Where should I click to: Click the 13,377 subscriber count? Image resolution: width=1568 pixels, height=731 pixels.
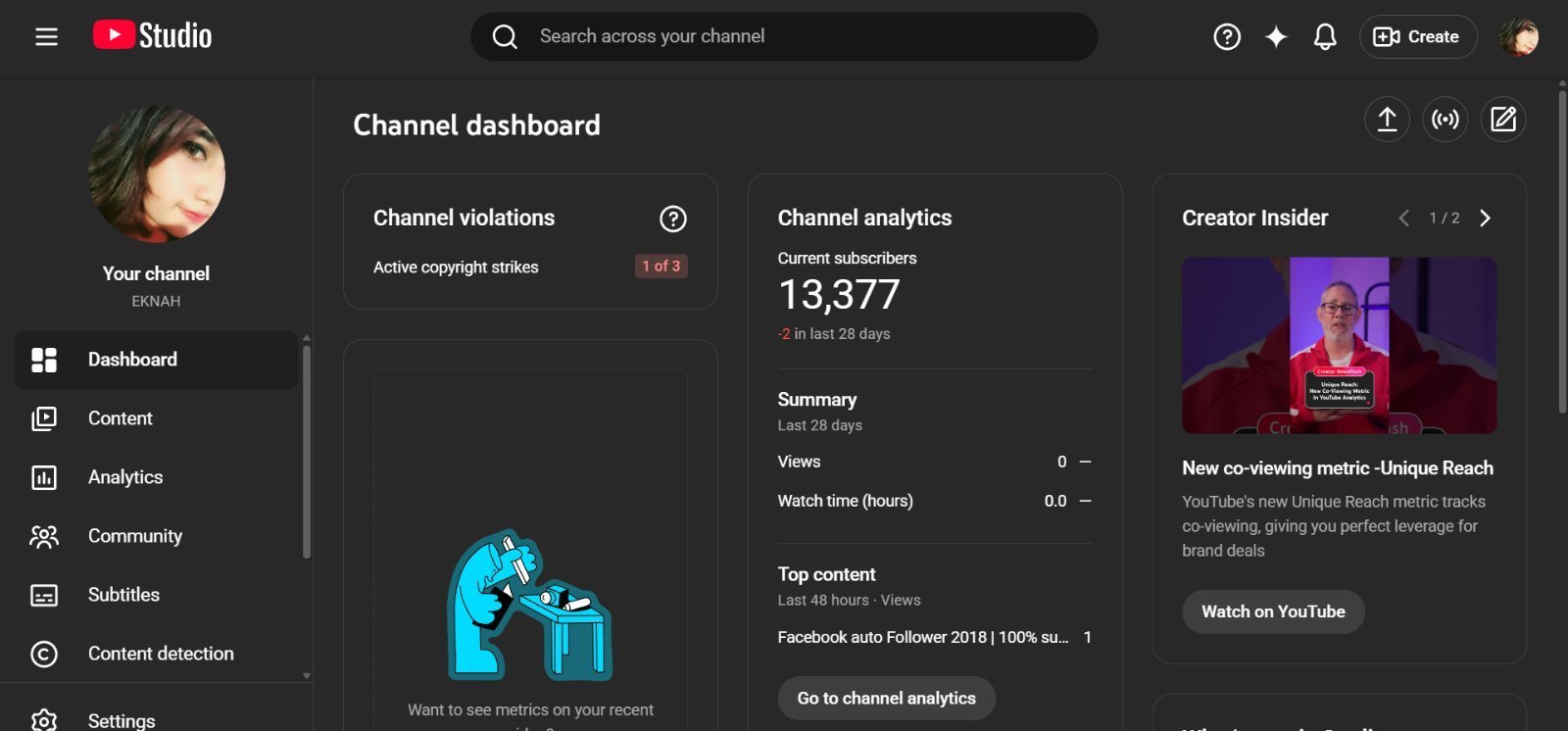pyautogui.click(x=839, y=294)
